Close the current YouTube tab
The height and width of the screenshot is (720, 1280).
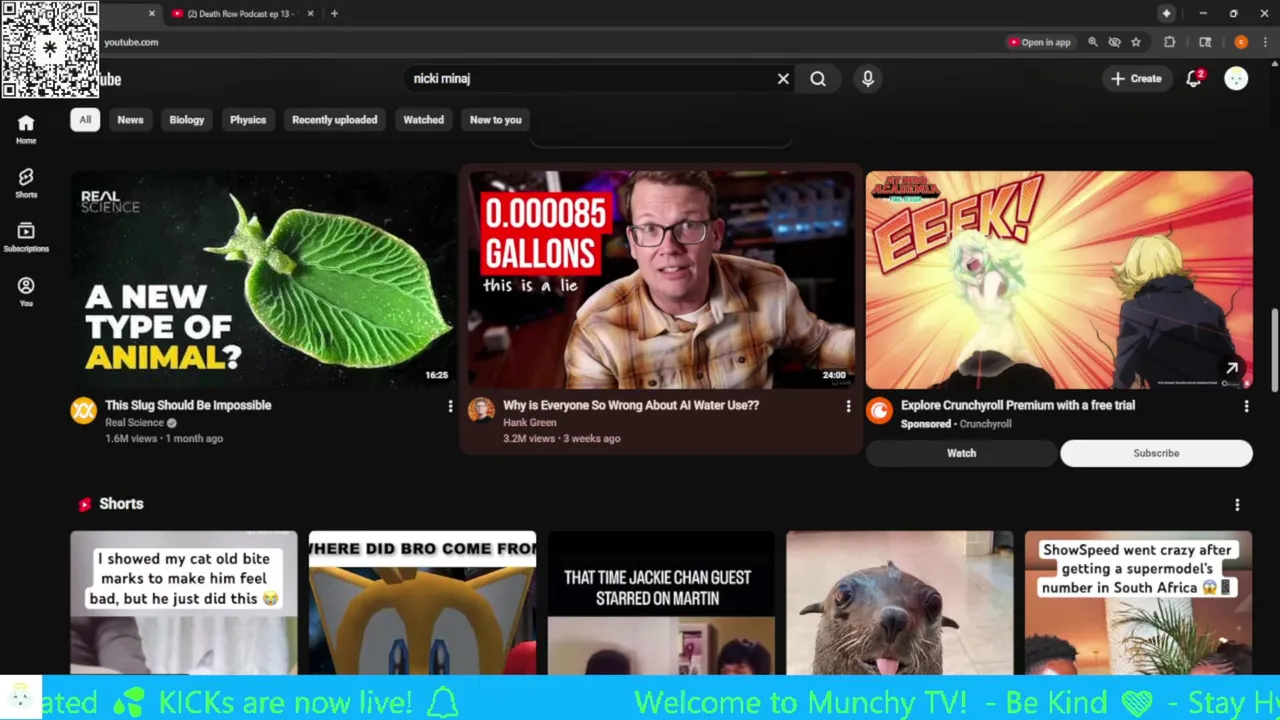[x=152, y=13]
